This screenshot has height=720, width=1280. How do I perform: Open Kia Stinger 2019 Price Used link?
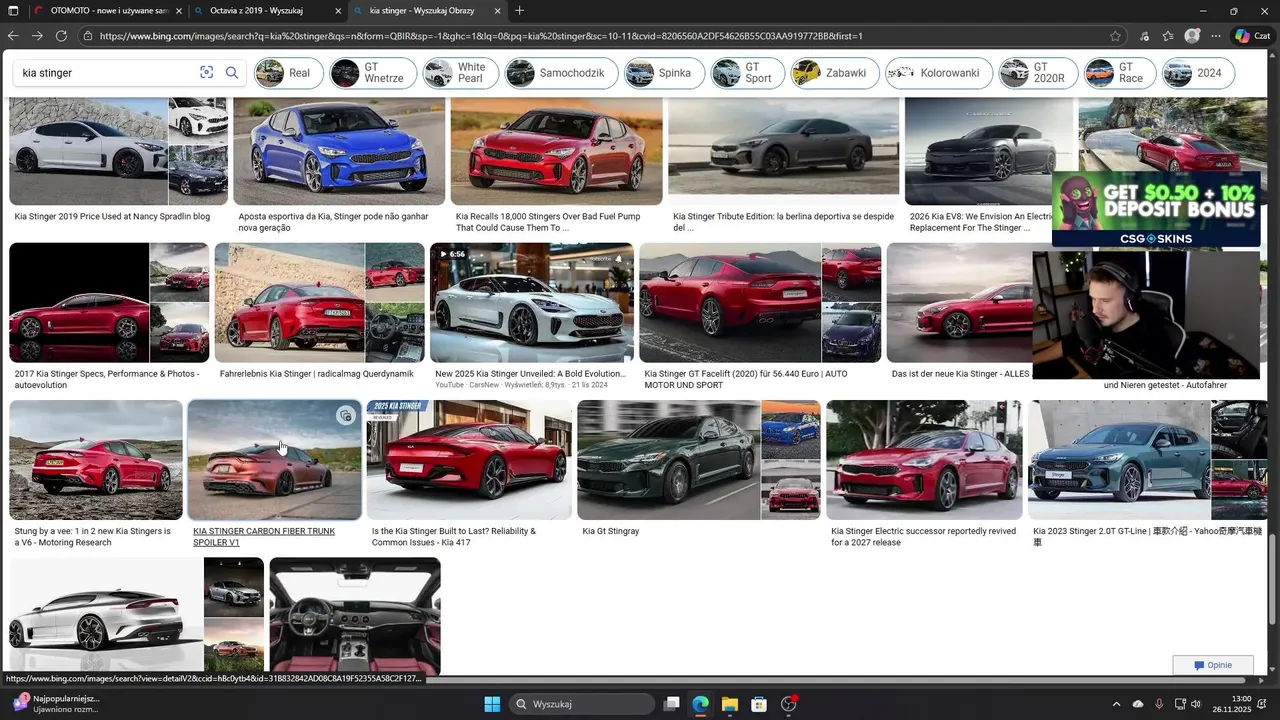[112, 216]
